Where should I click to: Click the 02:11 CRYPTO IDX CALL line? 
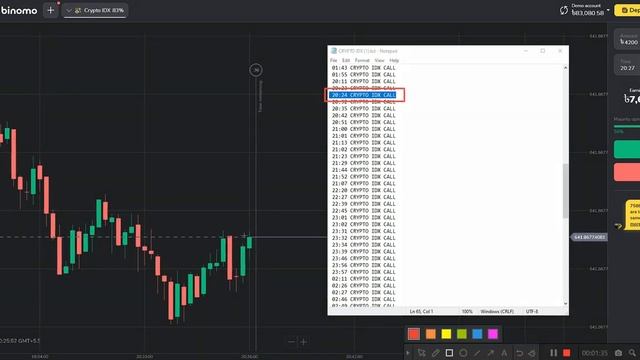364,279
